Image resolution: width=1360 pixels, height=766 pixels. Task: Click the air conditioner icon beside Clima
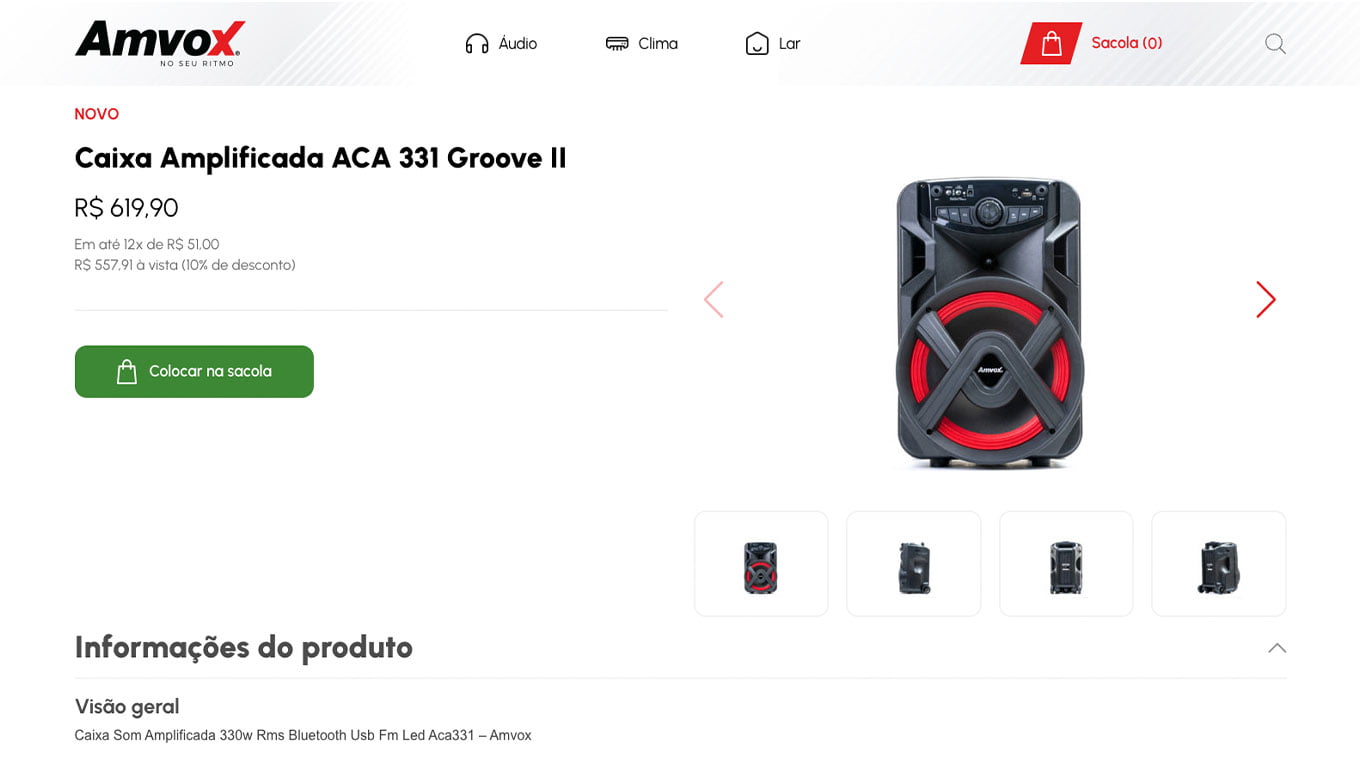coord(617,44)
